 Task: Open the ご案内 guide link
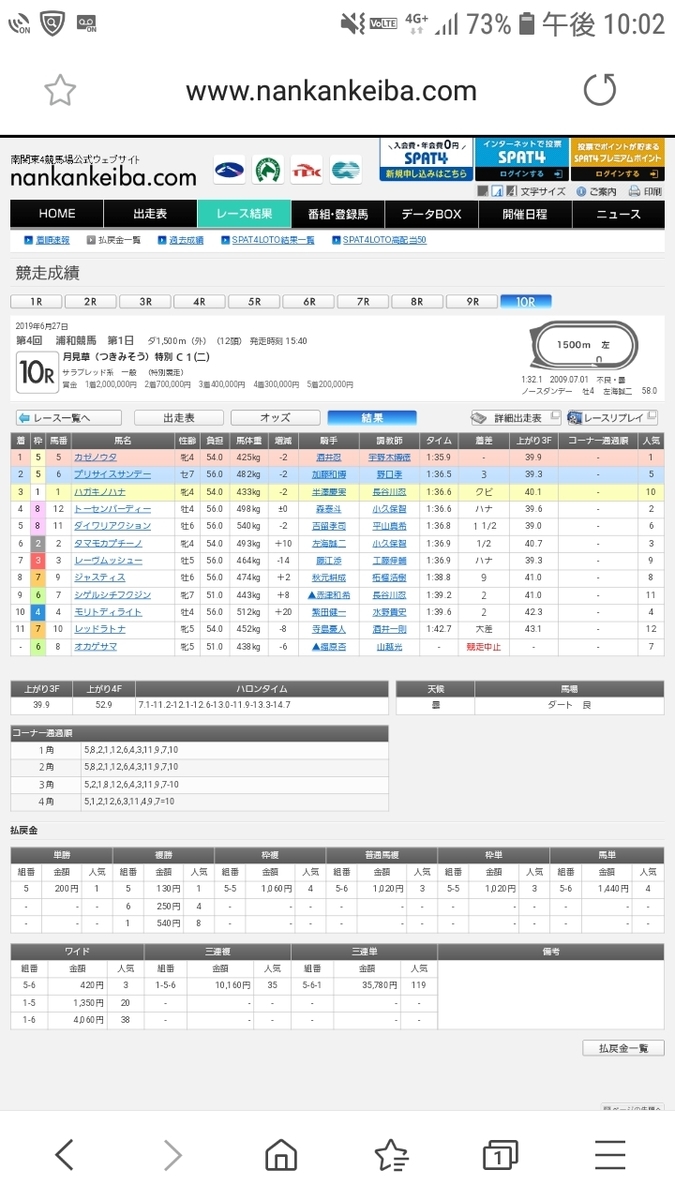(x=596, y=191)
